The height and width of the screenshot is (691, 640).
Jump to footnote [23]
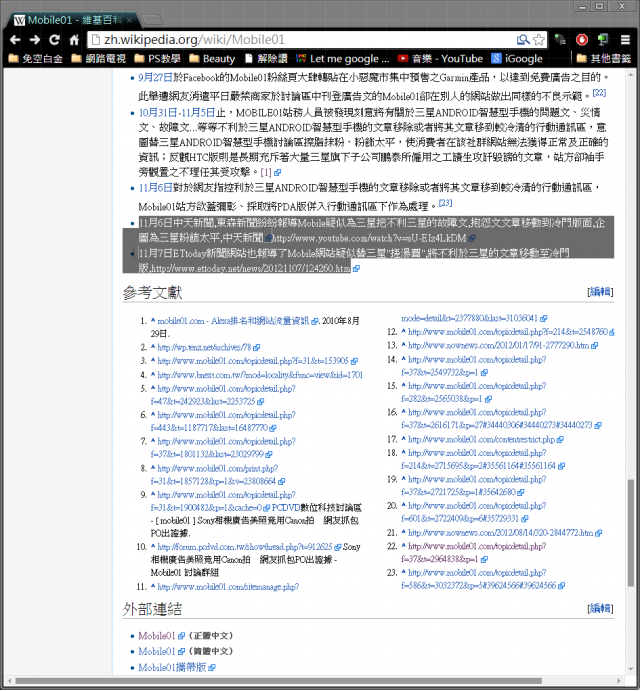[x=445, y=203]
